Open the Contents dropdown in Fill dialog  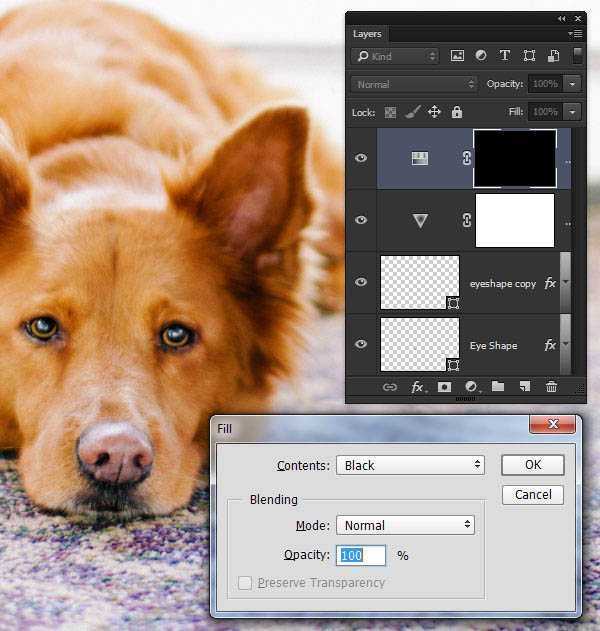click(x=410, y=465)
